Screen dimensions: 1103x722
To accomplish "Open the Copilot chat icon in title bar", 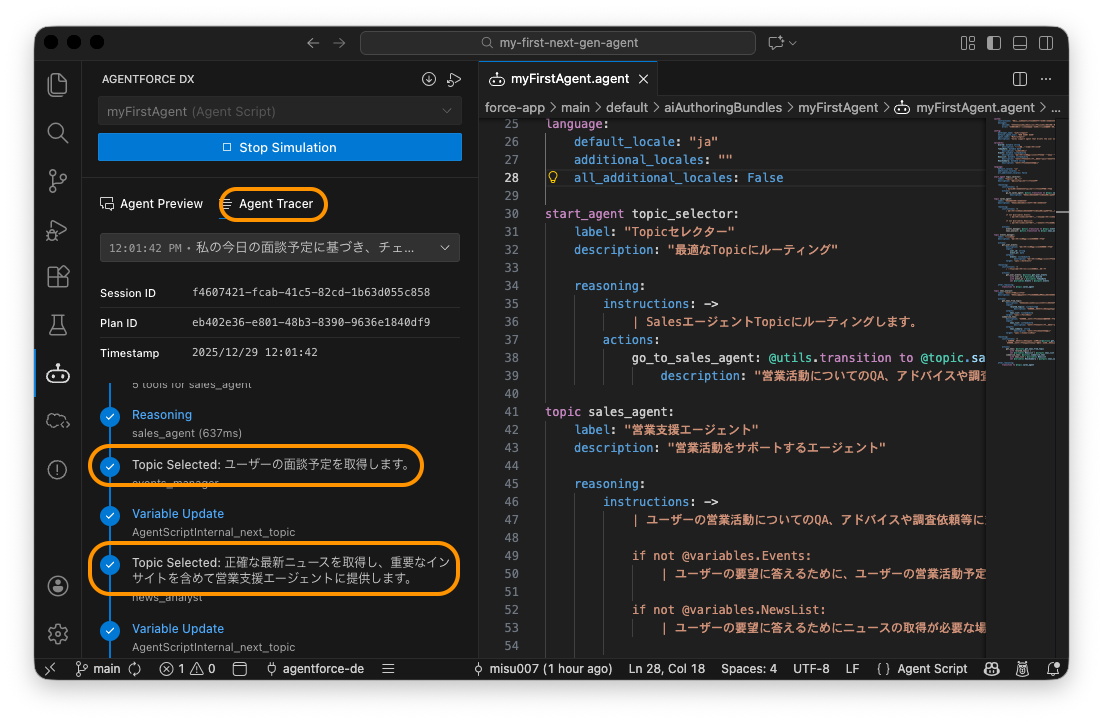I will (776, 43).
